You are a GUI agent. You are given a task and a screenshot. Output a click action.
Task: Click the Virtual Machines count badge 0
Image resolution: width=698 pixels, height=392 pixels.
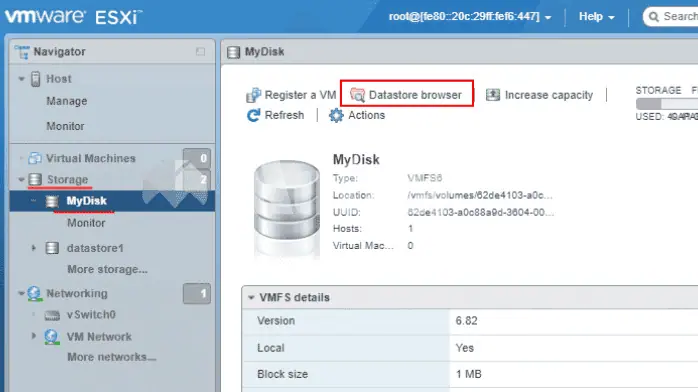coord(197,158)
